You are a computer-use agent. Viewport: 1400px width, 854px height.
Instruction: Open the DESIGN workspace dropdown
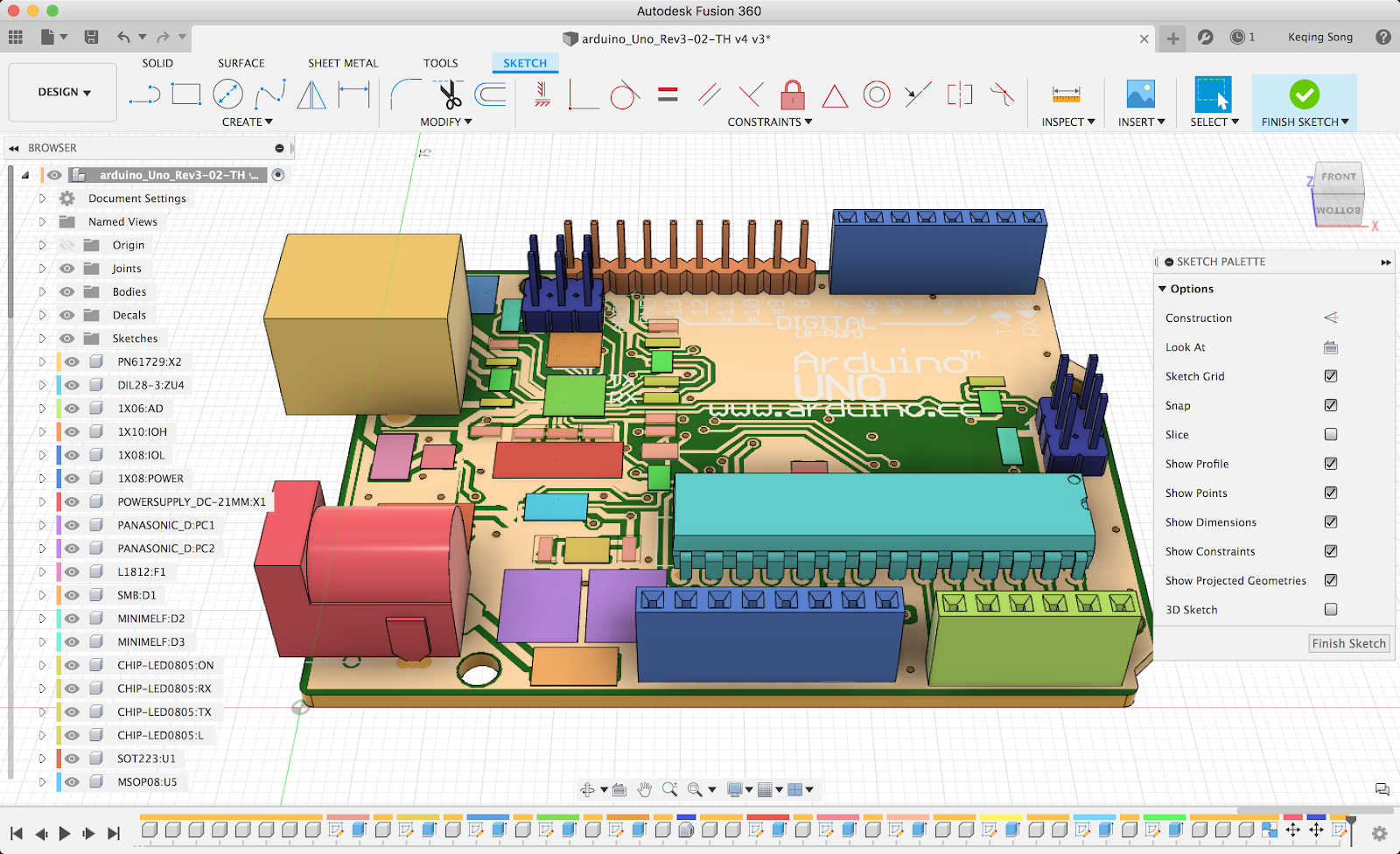pos(63,92)
